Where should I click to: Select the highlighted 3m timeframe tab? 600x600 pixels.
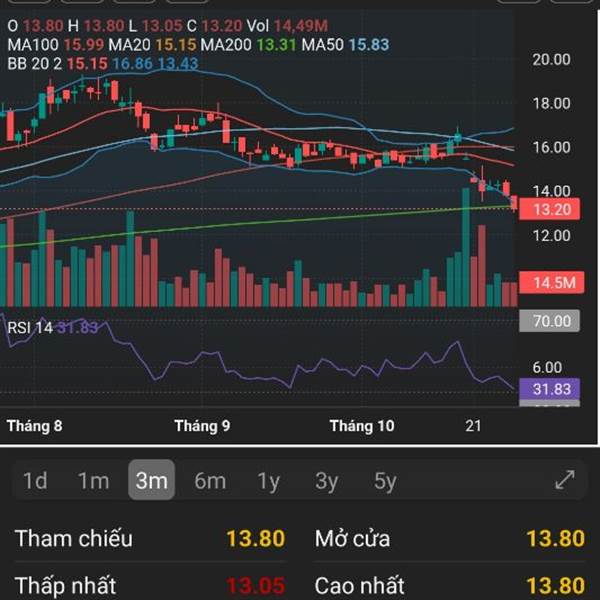[152, 480]
